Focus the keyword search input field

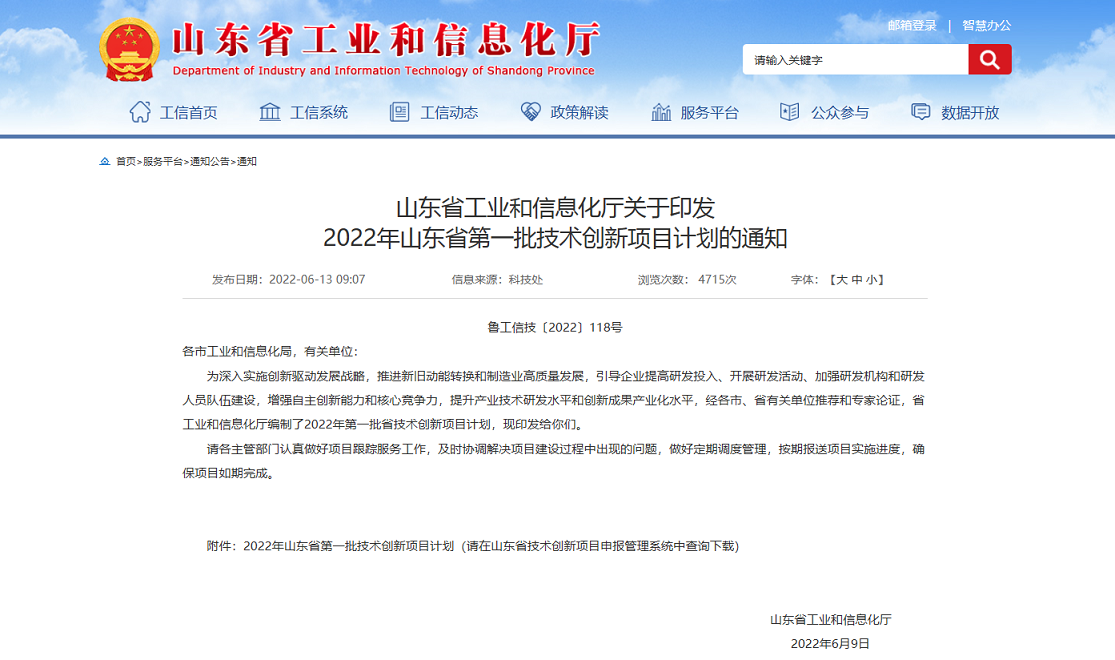point(855,60)
